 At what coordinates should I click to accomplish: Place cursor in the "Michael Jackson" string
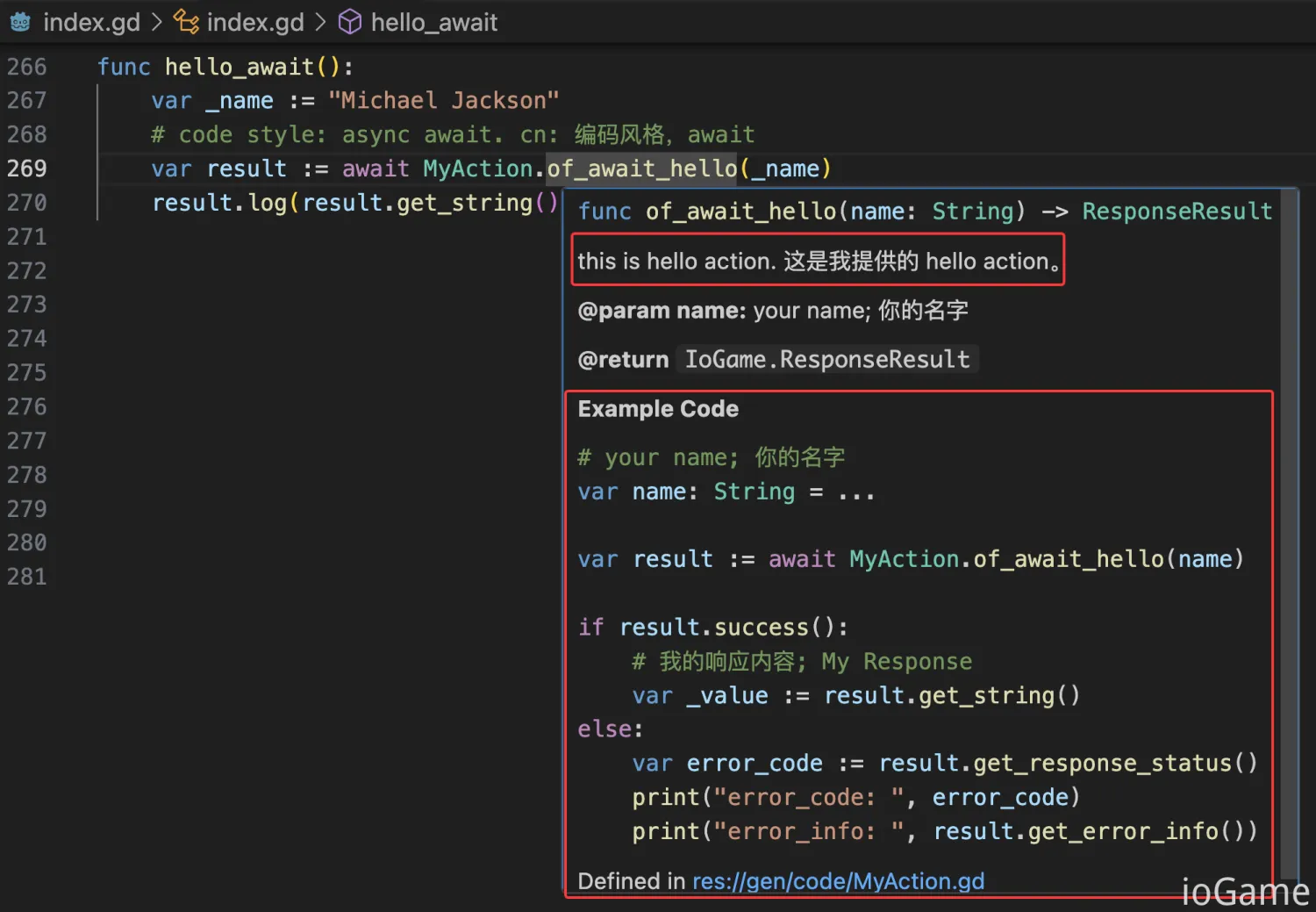(x=443, y=101)
